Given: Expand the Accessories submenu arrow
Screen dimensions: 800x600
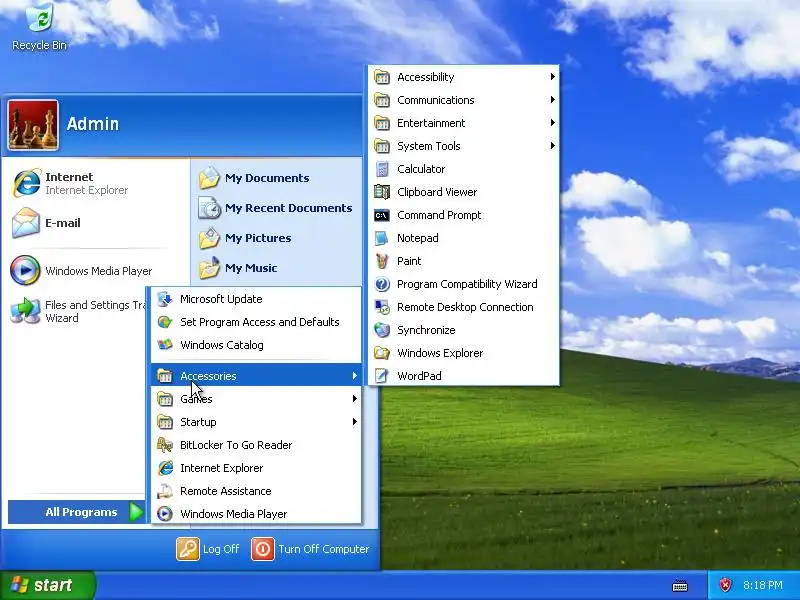Looking at the screenshot, I should tap(355, 376).
